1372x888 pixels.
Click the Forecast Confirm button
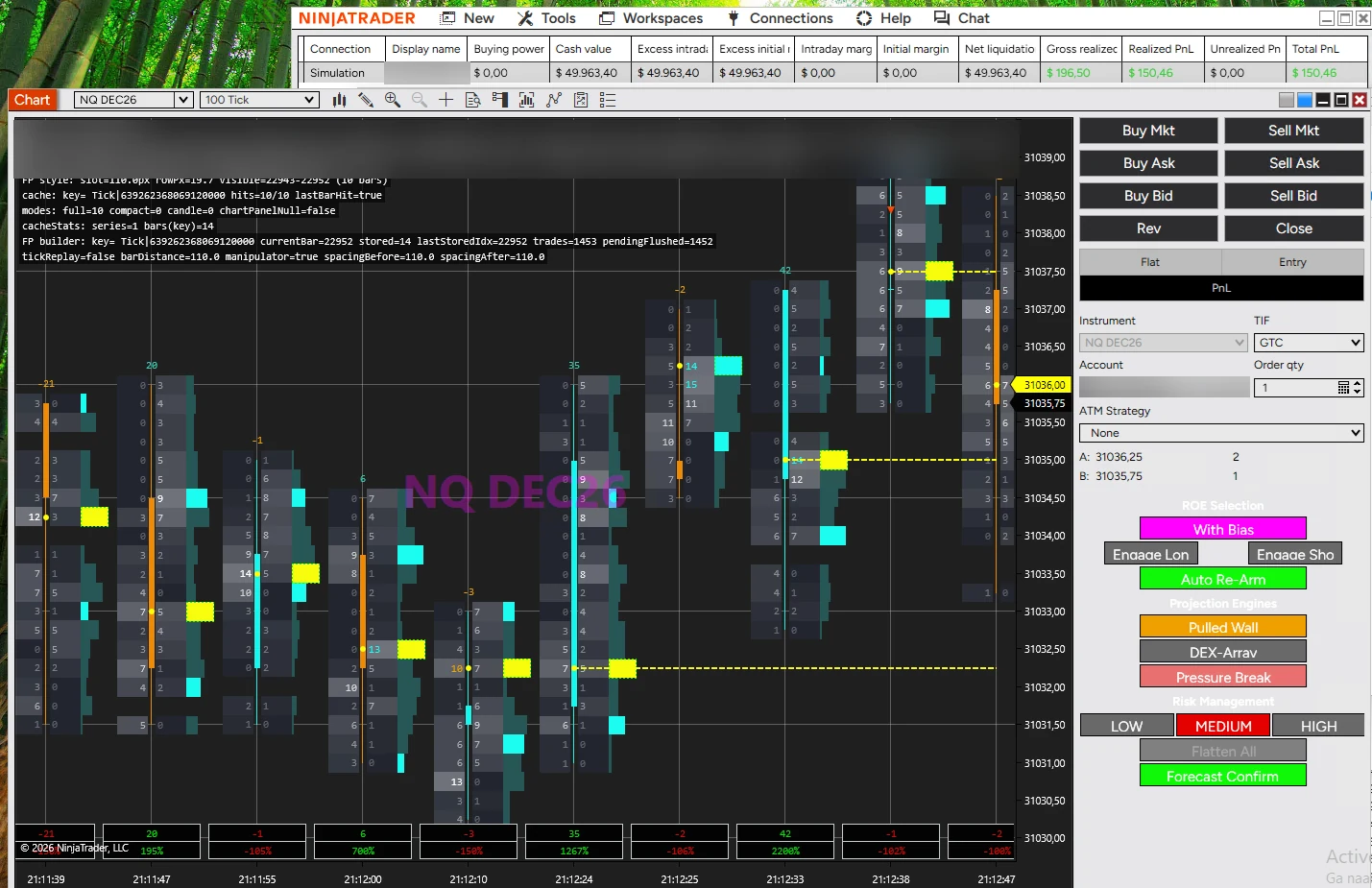(x=1223, y=776)
